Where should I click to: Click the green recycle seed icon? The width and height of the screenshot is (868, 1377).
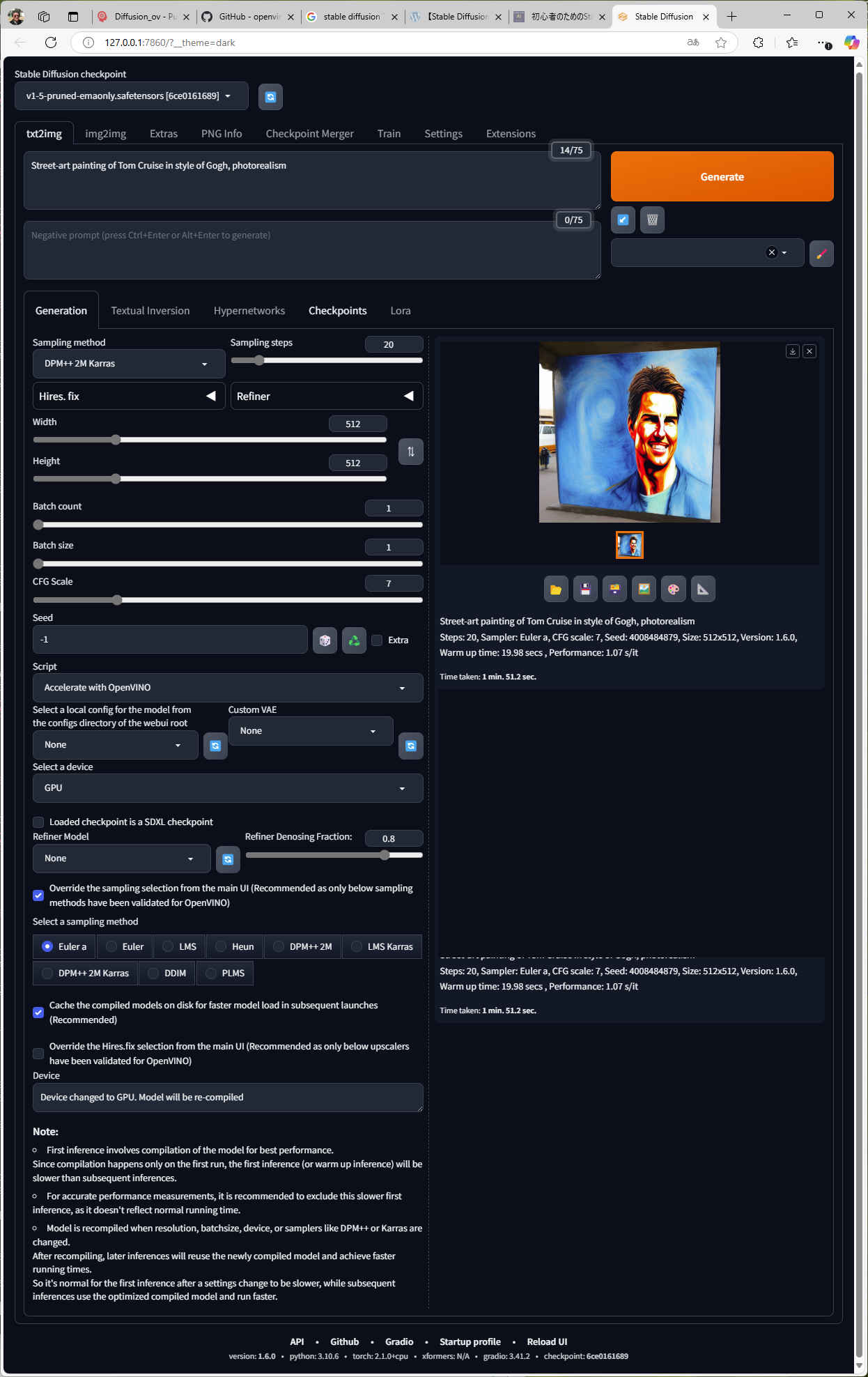point(354,640)
